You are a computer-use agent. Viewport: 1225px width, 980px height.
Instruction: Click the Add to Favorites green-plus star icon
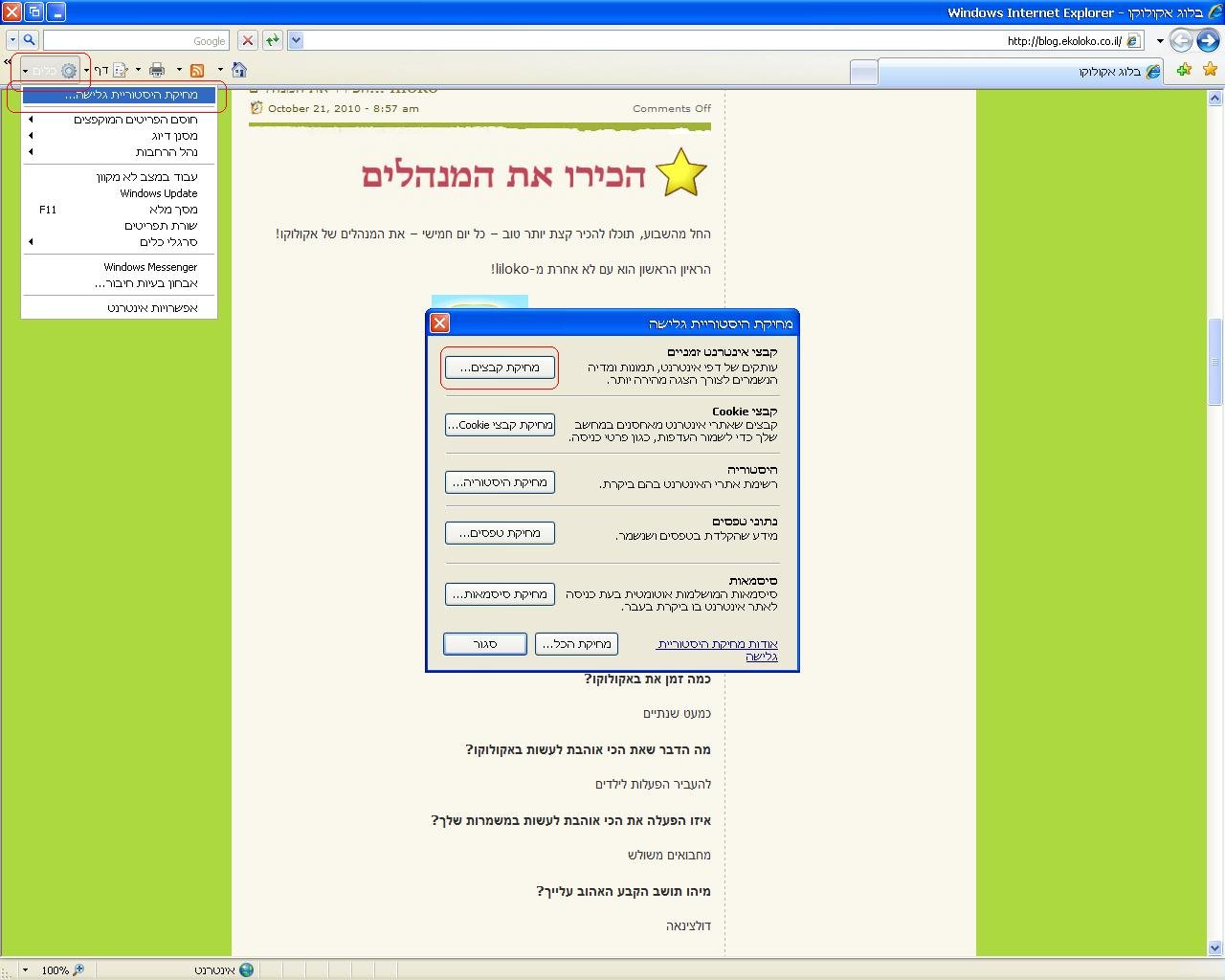1185,70
